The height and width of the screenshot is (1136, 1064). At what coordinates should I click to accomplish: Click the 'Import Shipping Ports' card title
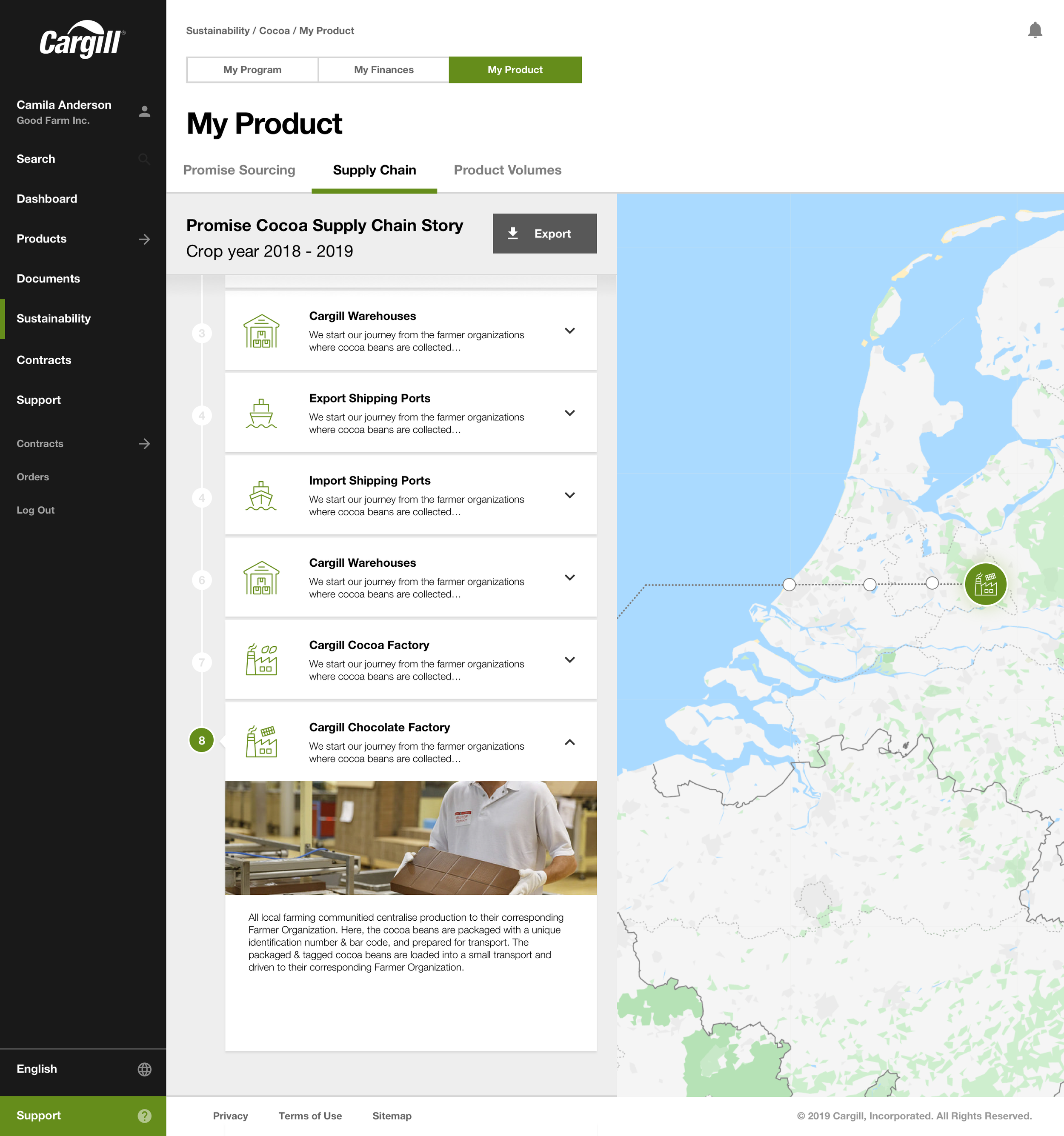369,481
